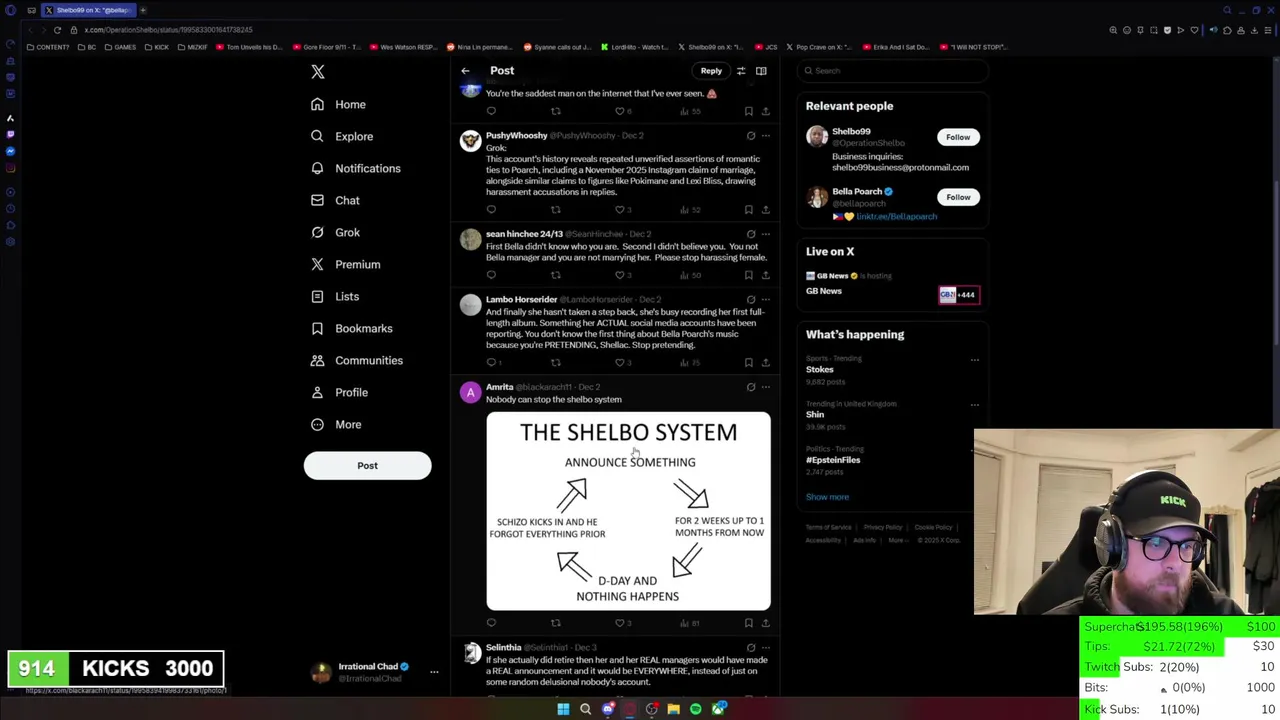Open more options on PushyWhooshy's reply

pyautogui.click(x=766, y=136)
